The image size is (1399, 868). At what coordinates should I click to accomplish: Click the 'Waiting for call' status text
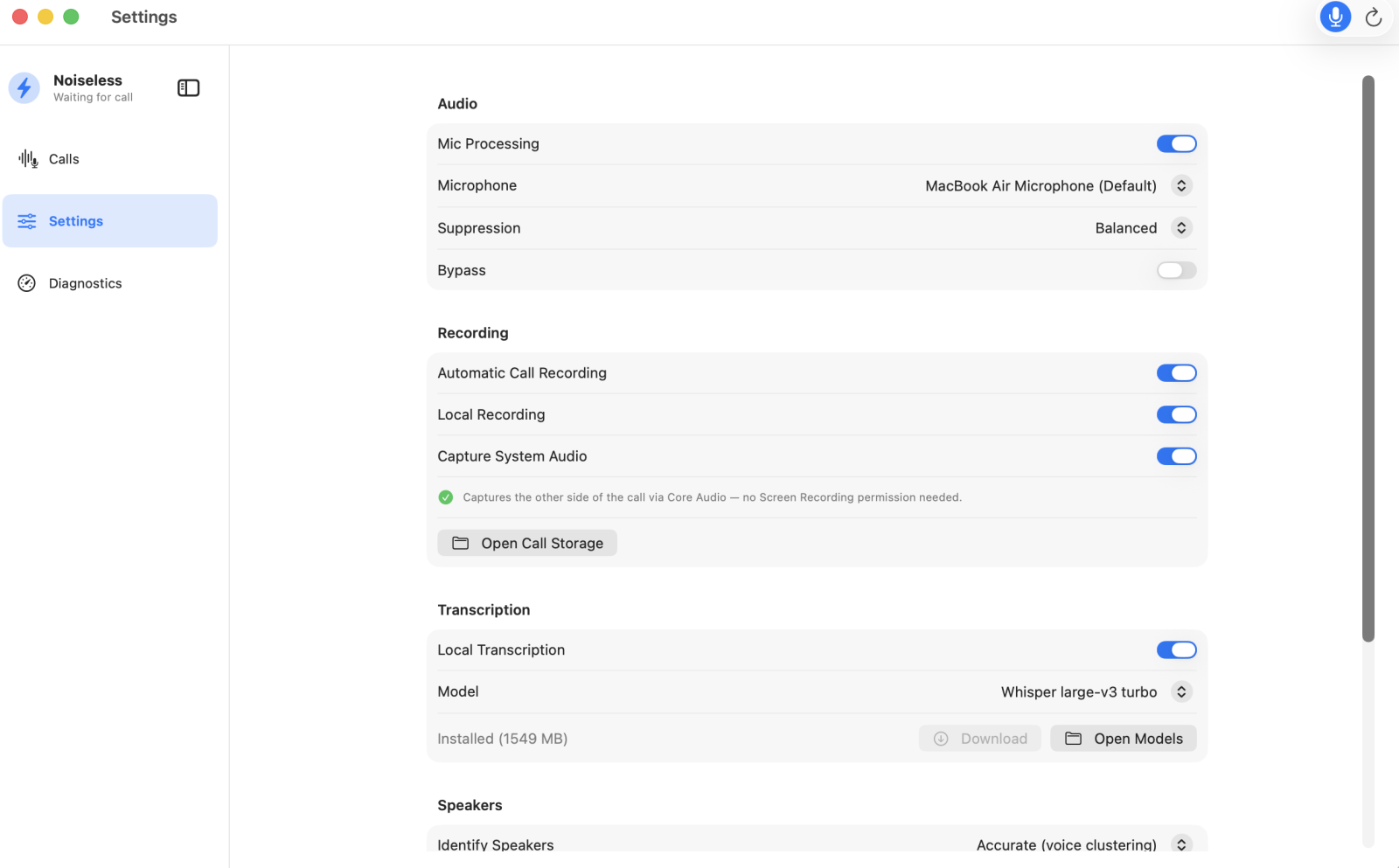pos(93,97)
